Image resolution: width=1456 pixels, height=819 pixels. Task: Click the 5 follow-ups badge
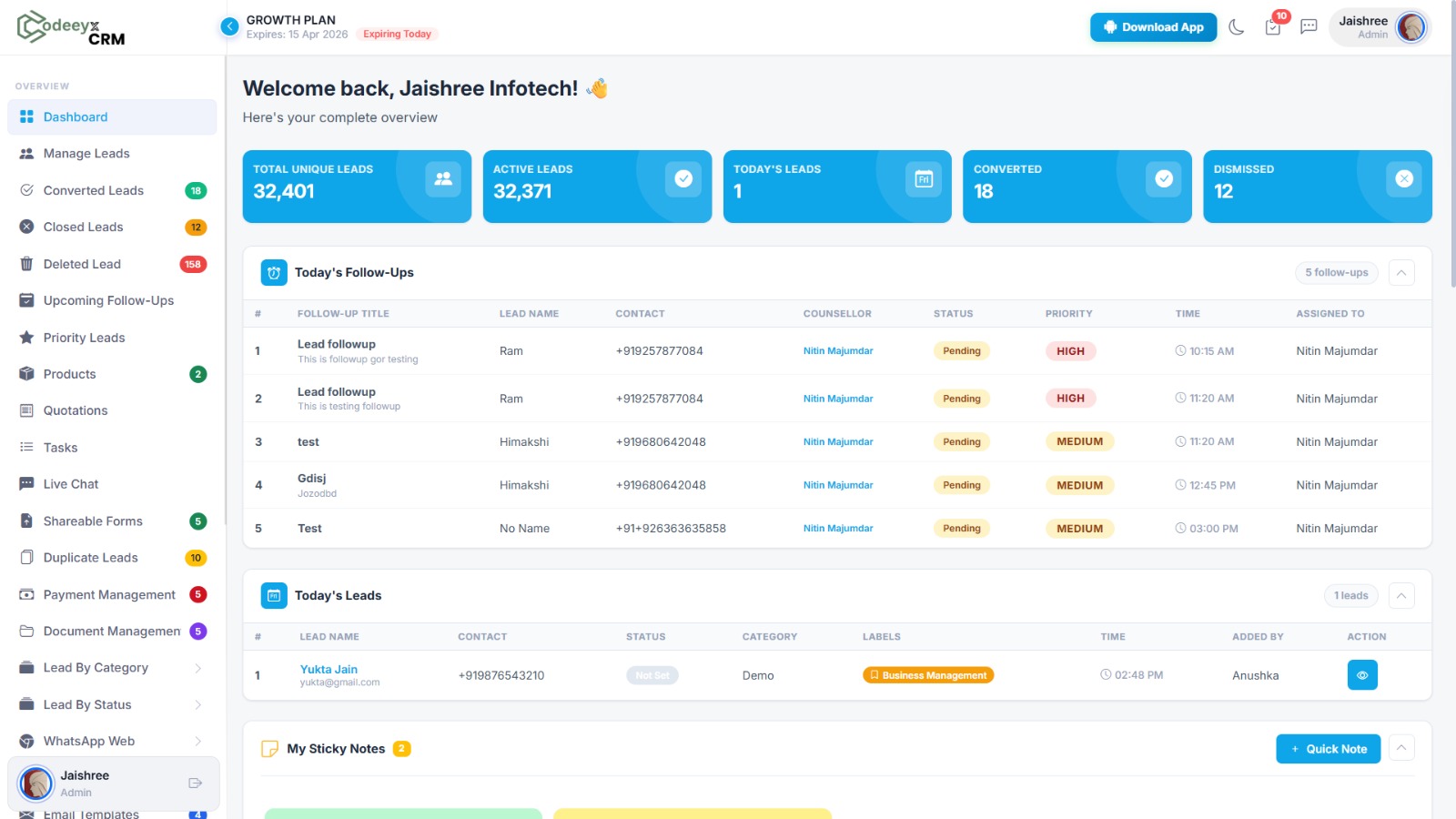coord(1337,273)
